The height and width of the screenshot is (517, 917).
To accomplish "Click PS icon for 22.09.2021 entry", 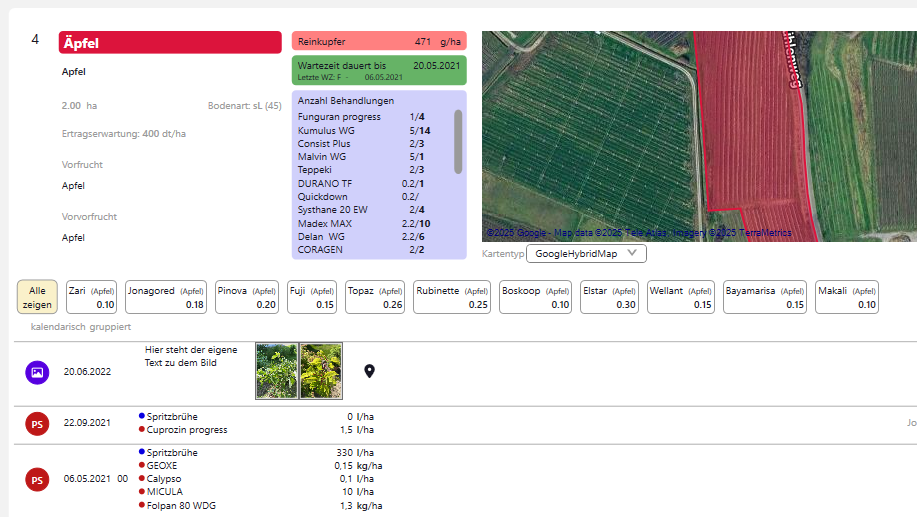I will [37, 424].
